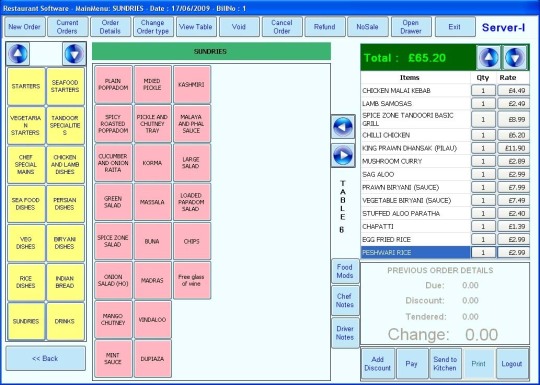Select the BIRYANI DISHES category
540x385 pixels.
coord(65,243)
